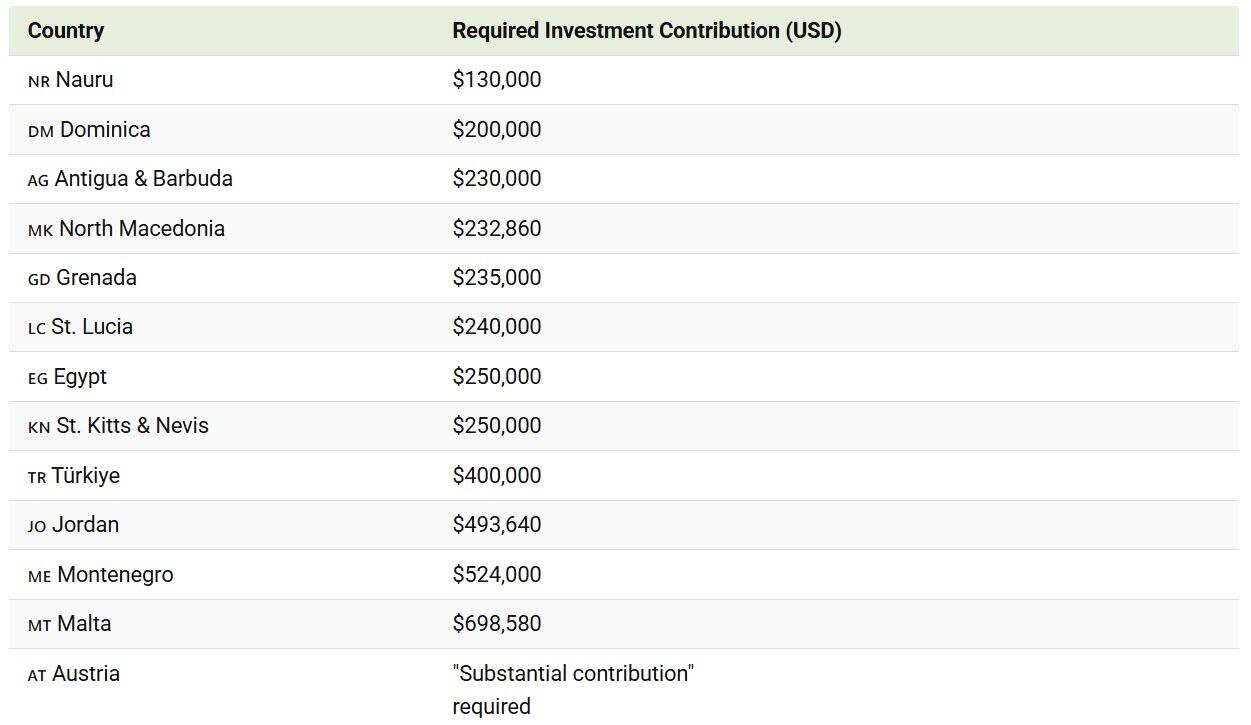The height and width of the screenshot is (725, 1251).
Task: Click North Macedonia's $232,860 amount
Action: [497, 229]
